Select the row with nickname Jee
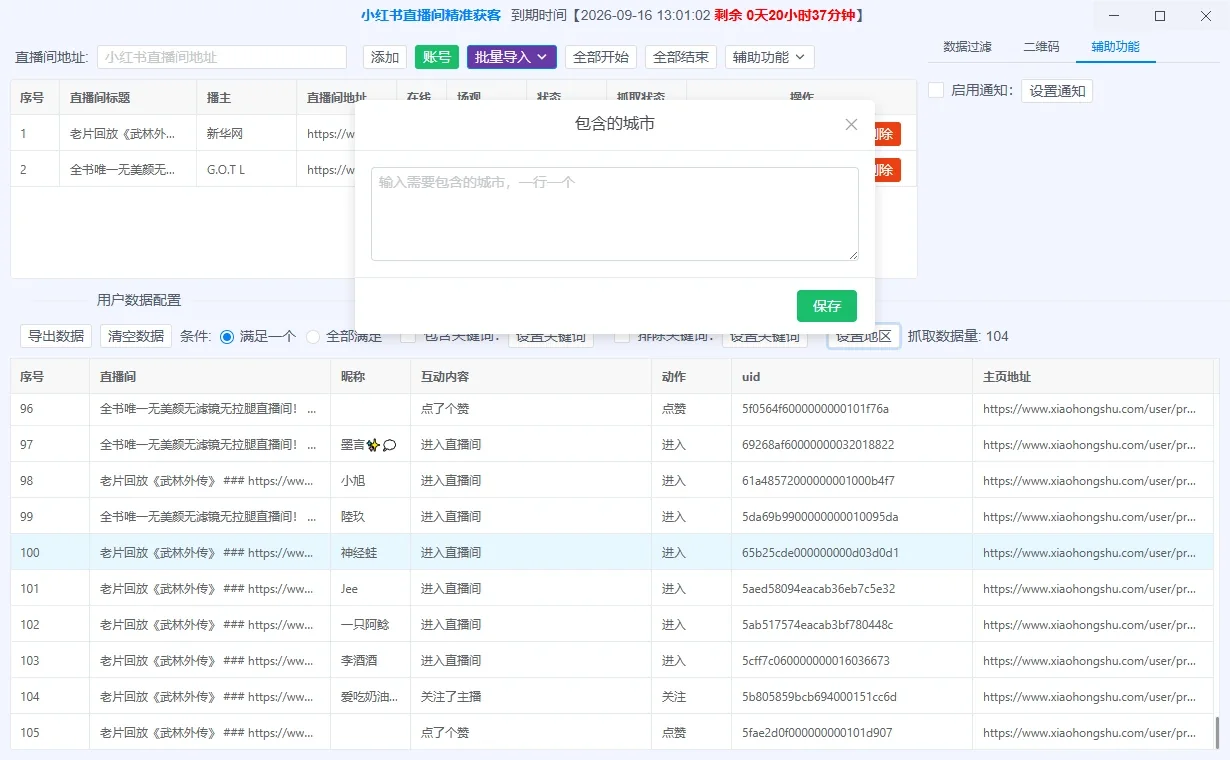 (612, 588)
